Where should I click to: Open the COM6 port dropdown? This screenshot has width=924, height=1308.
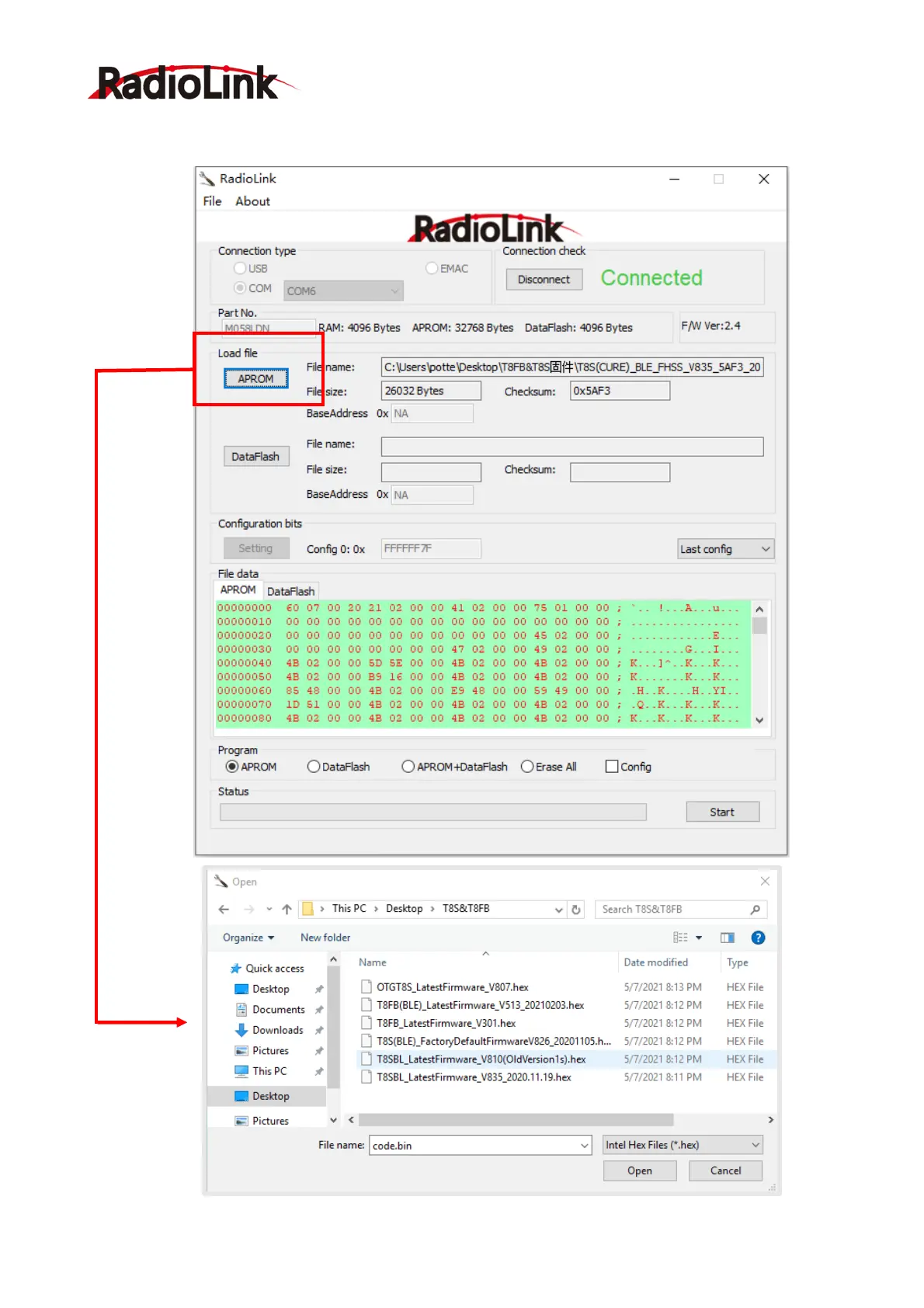tap(343, 291)
